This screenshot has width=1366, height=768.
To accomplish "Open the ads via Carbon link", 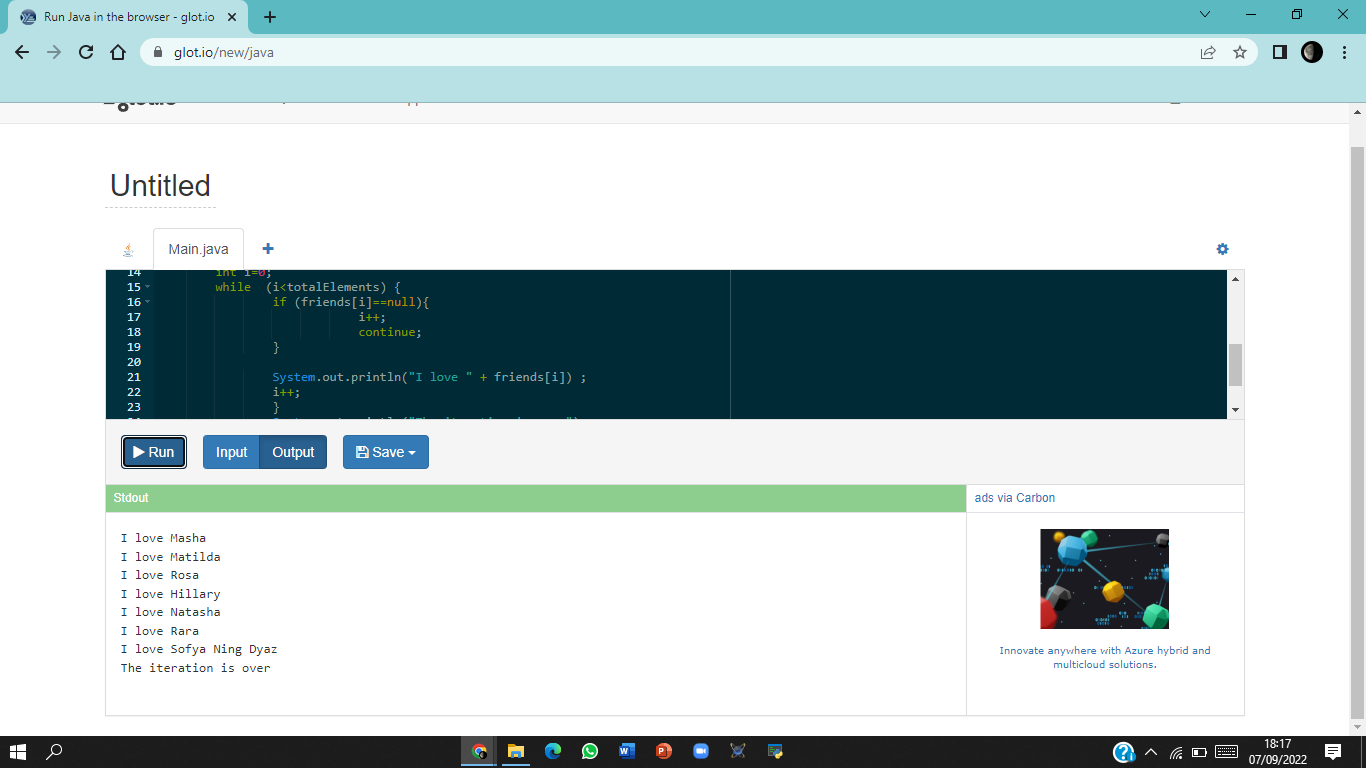I will tap(1014, 498).
